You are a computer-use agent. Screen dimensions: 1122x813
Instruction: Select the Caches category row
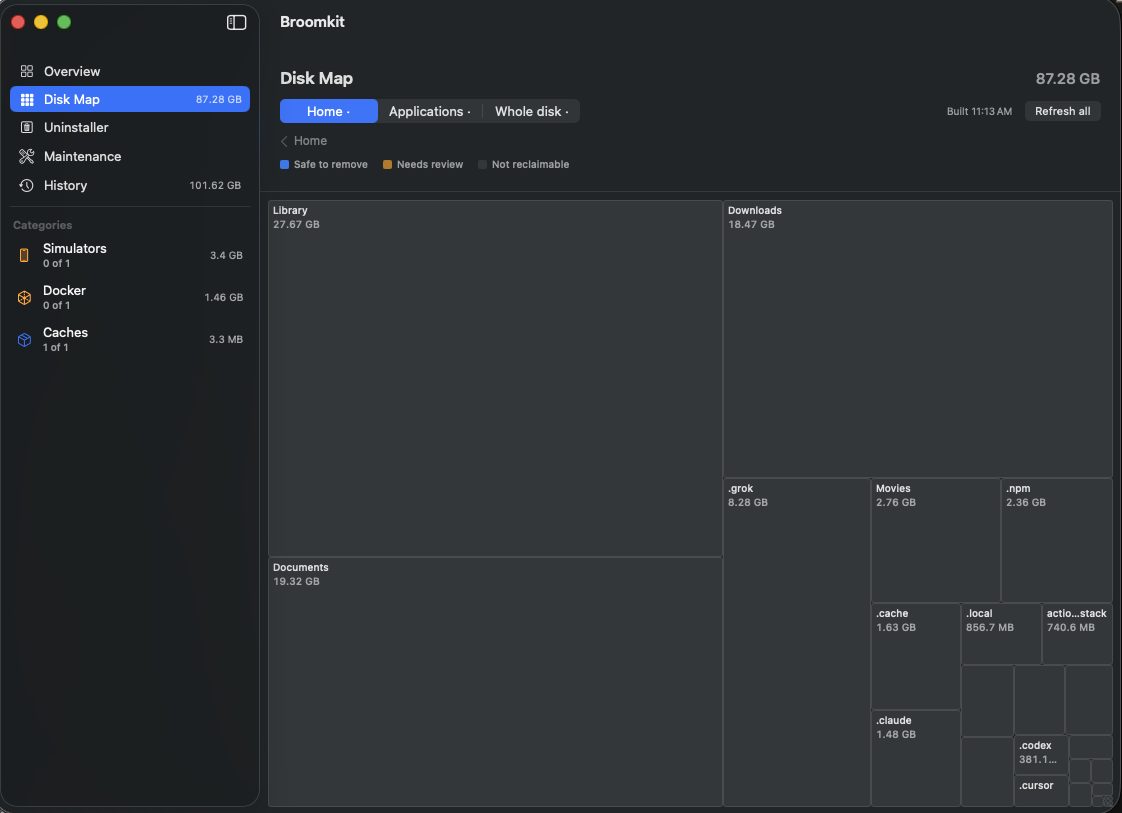coord(130,339)
